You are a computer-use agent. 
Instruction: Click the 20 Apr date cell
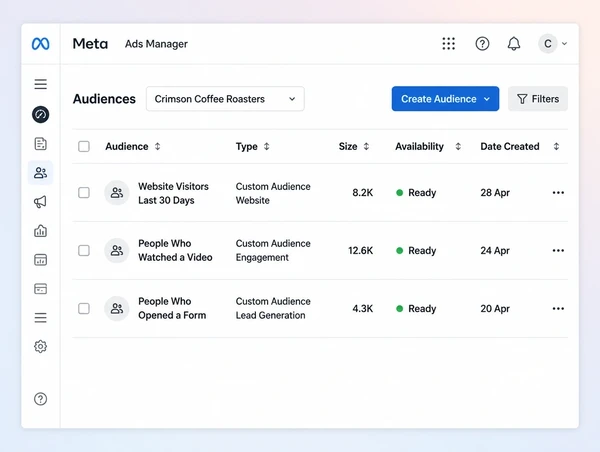tap(495, 308)
